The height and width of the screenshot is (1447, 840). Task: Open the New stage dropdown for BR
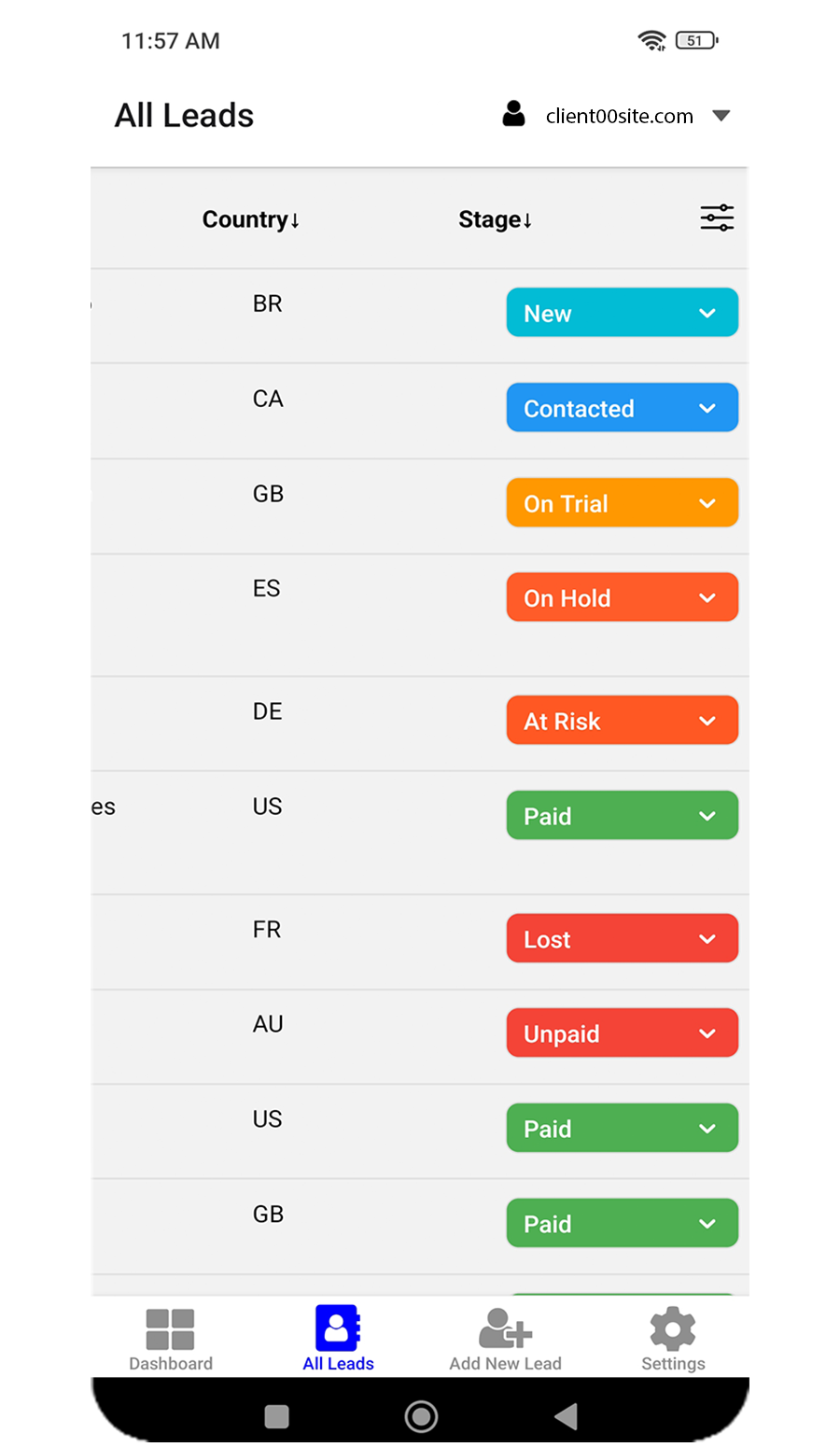pos(622,313)
